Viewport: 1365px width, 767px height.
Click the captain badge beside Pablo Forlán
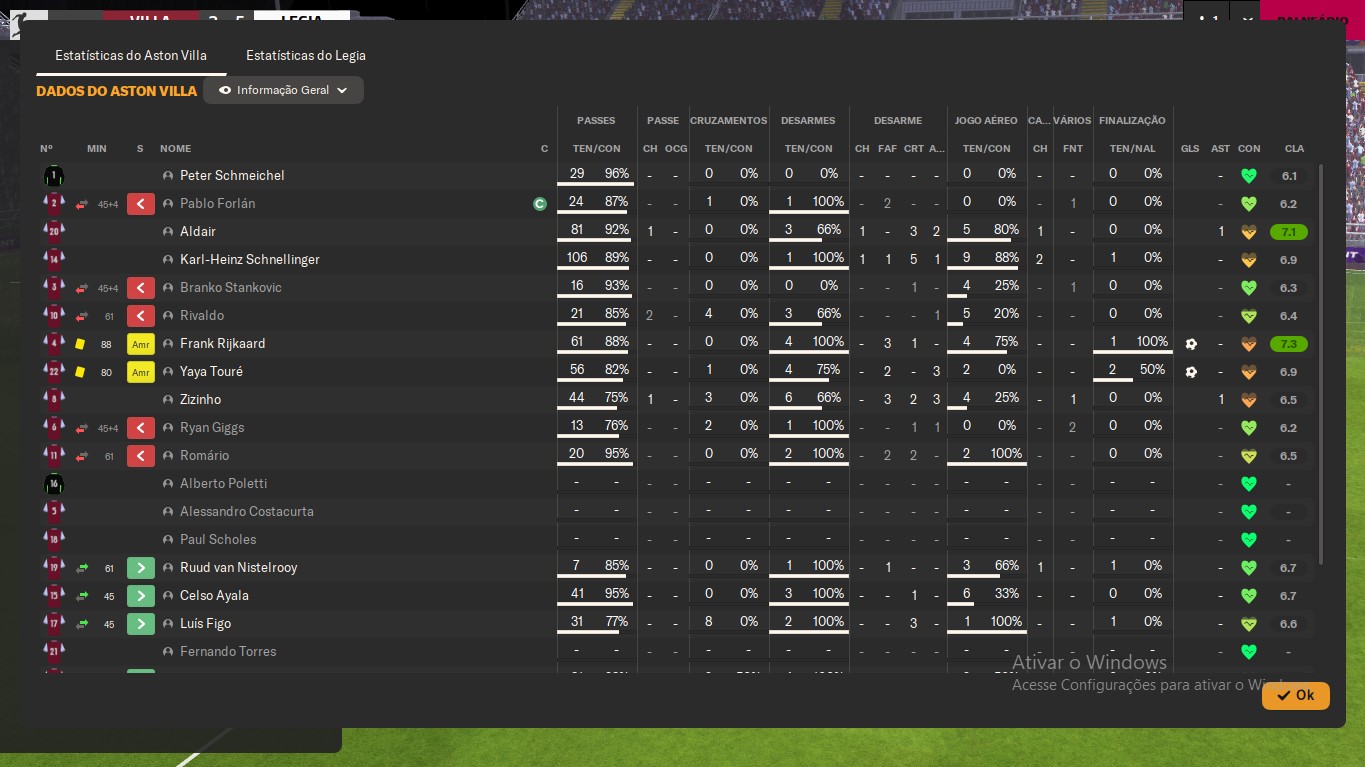click(540, 204)
